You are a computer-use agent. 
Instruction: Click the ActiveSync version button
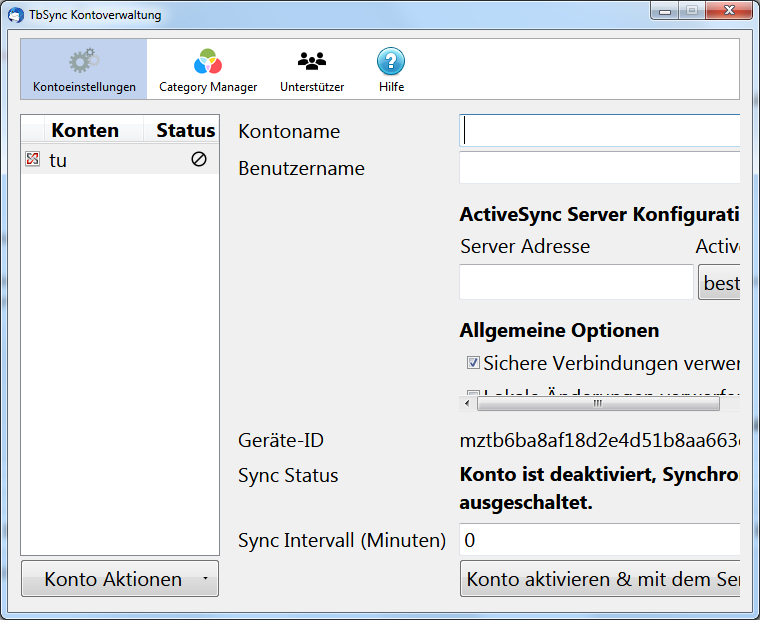719,283
